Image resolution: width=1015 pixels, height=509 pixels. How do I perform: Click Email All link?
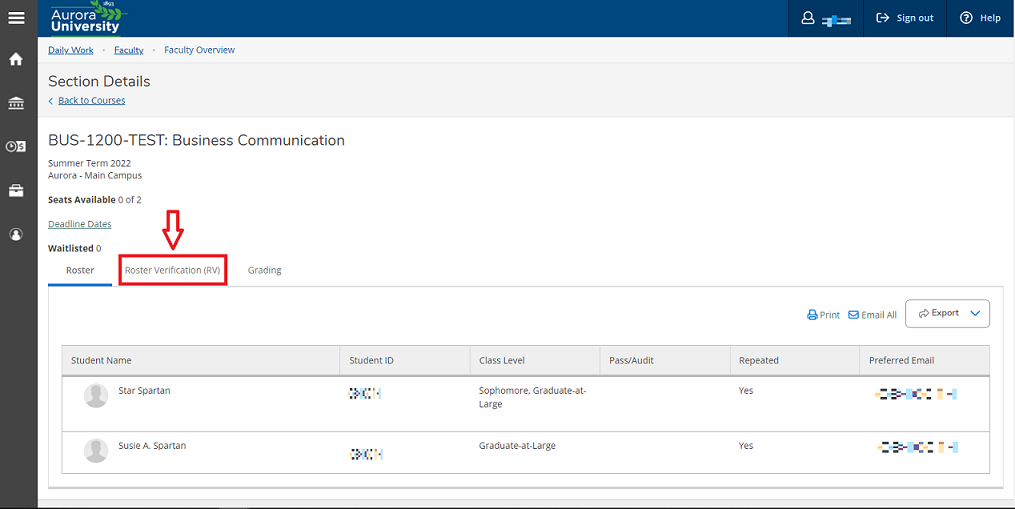(x=873, y=315)
